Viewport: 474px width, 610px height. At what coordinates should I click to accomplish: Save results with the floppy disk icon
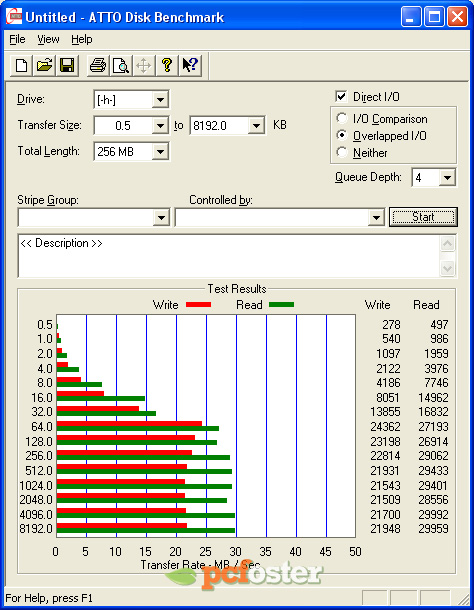click(x=67, y=65)
